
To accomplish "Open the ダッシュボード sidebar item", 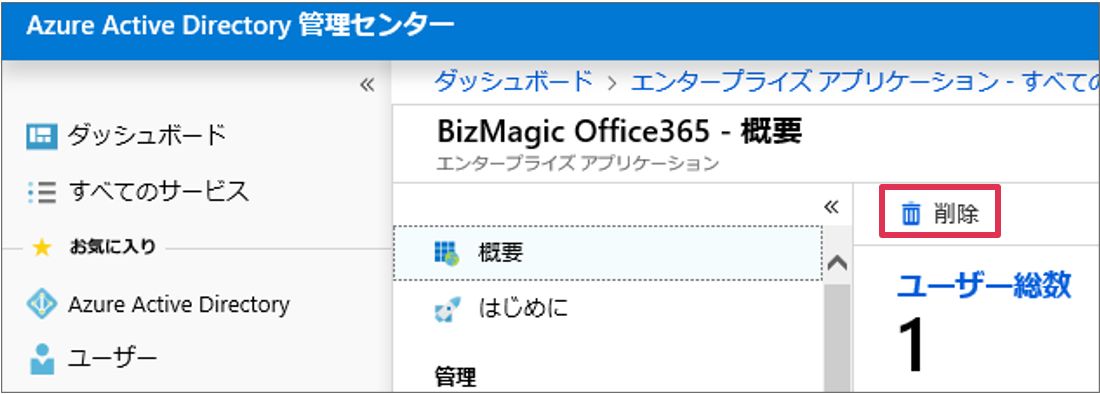I will (127, 135).
